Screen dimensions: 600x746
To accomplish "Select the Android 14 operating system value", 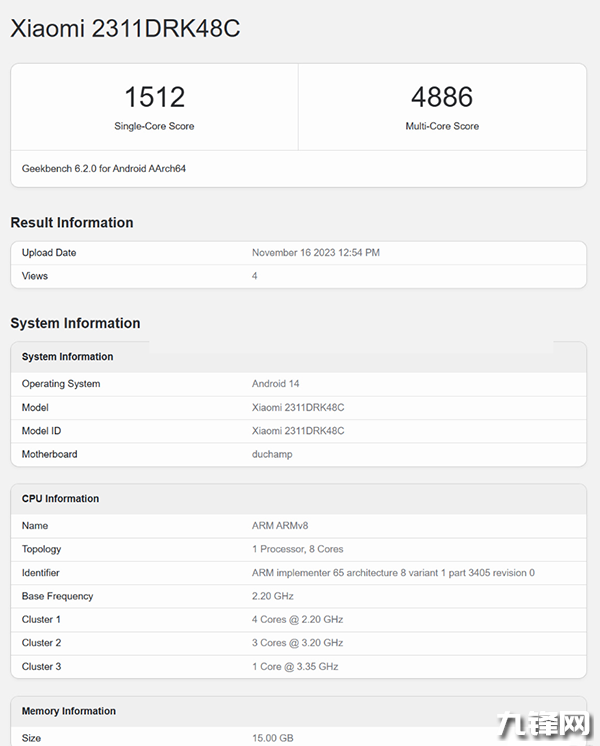I will (x=275, y=384).
